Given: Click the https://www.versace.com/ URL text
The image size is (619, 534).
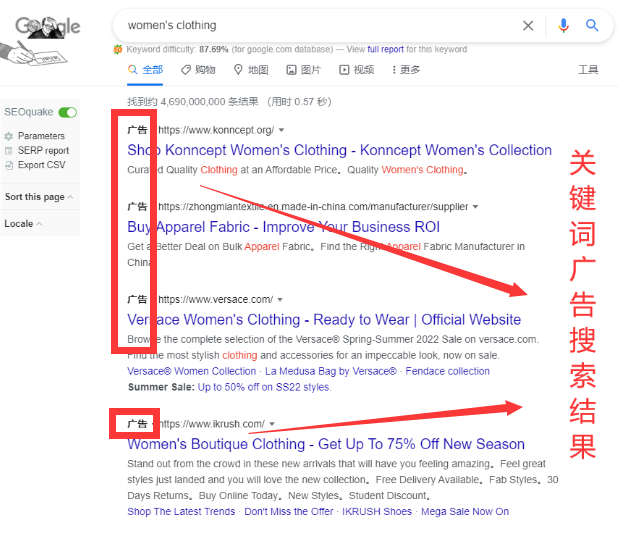Looking at the screenshot, I should pyautogui.click(x=216, y=300).
